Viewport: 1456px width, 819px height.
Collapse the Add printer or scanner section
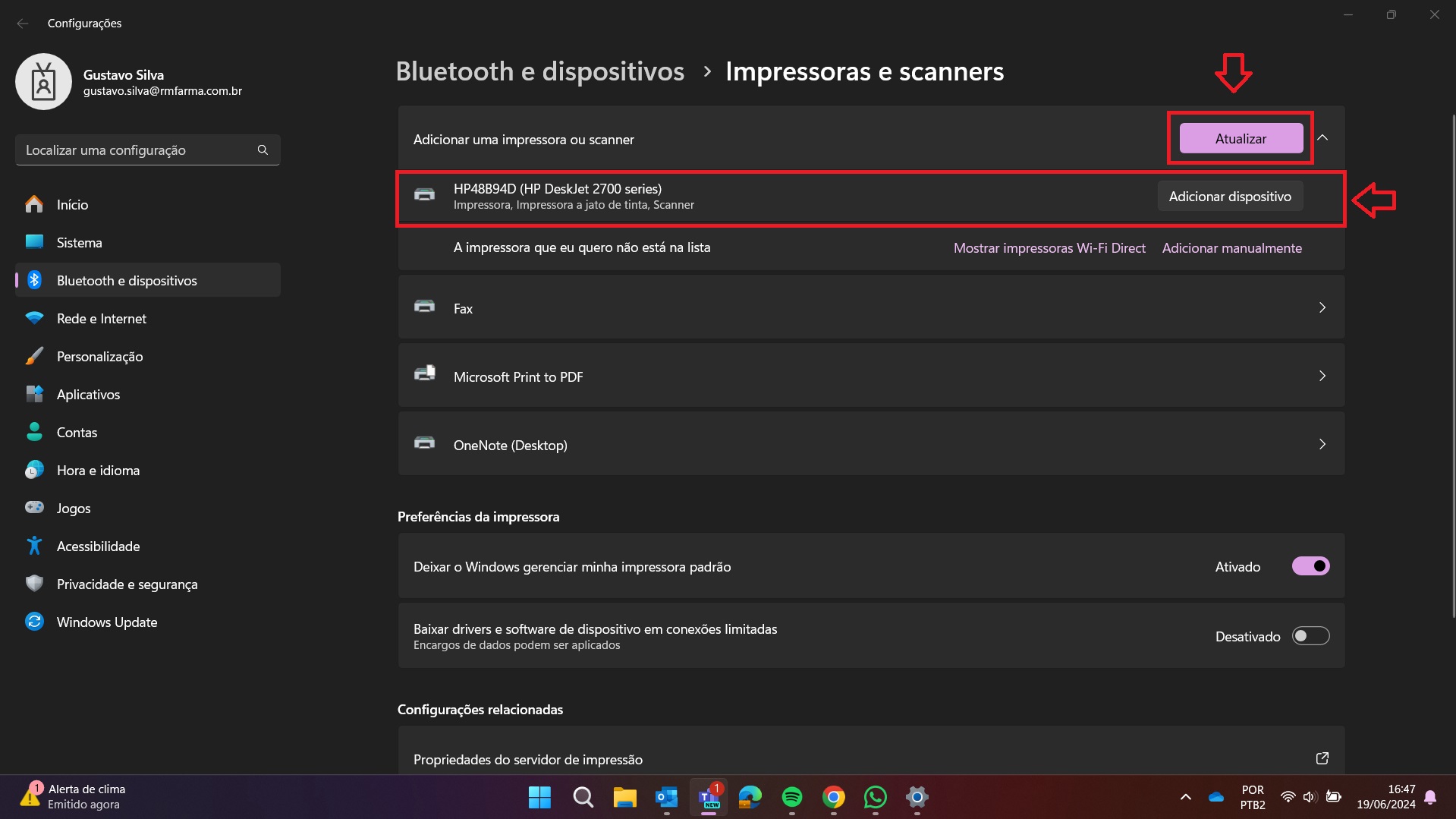pyautogui.click(x=1322, y=138)
